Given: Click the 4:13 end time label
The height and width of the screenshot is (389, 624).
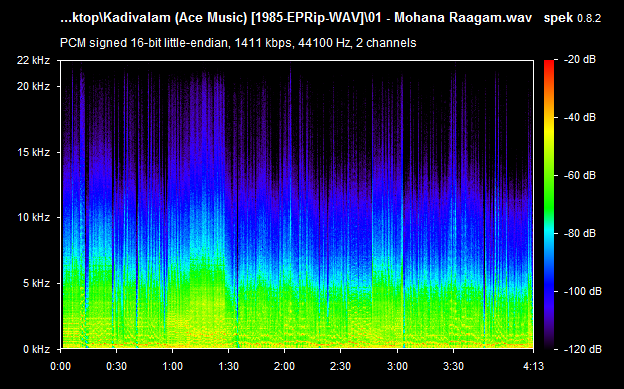Looking at the screenshot, I should (533, 366).
